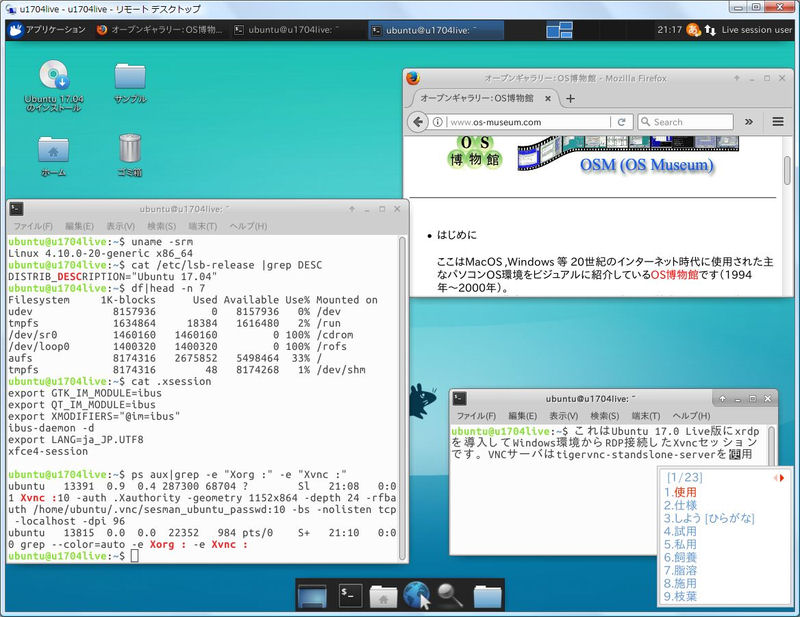The width and height of the screenshot is (800, 617).
Task: Show site information icon in URL bar
Action: [437, 122]
